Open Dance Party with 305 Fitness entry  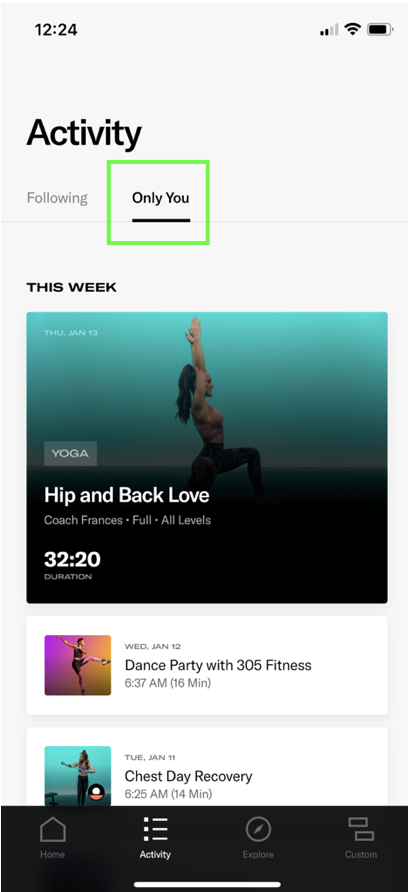207,665
